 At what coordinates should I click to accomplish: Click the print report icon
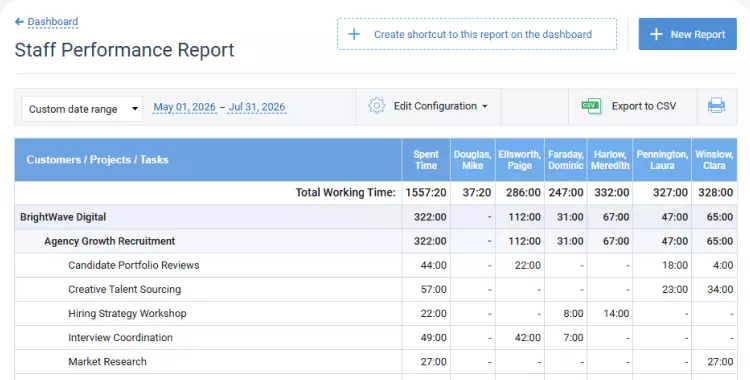[x=716, y=105]
